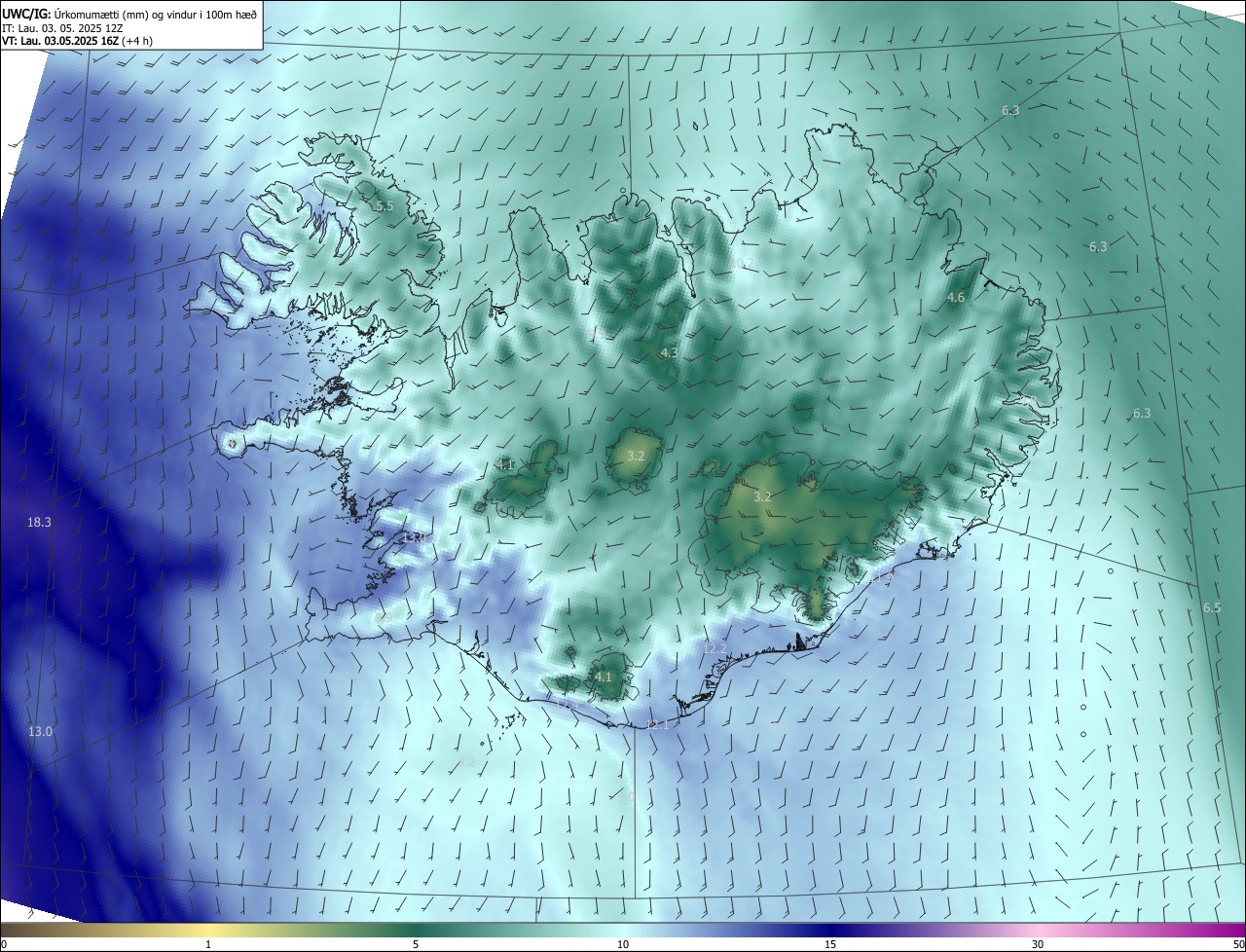The image size is (1246, 952).
Task: Click the color scale tick labeled 10
Action: pyautogui.click(x=623, y=944)
